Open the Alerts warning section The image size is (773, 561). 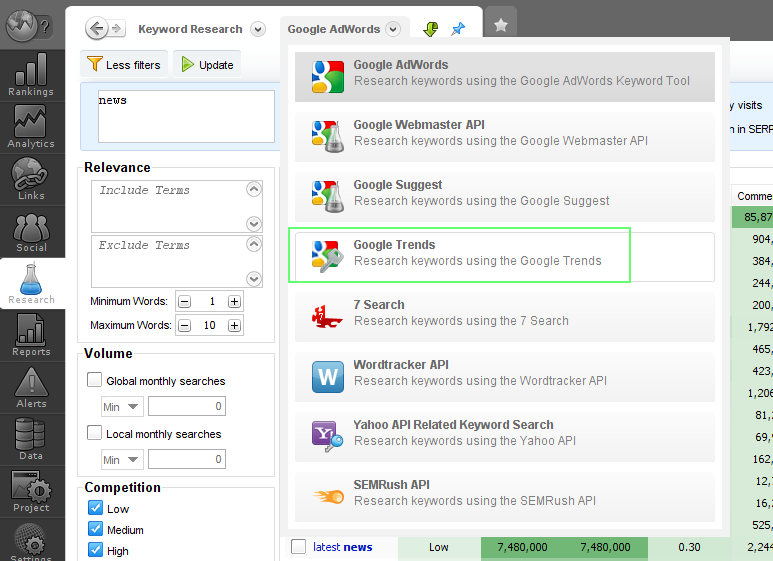(x=31, y=388)
